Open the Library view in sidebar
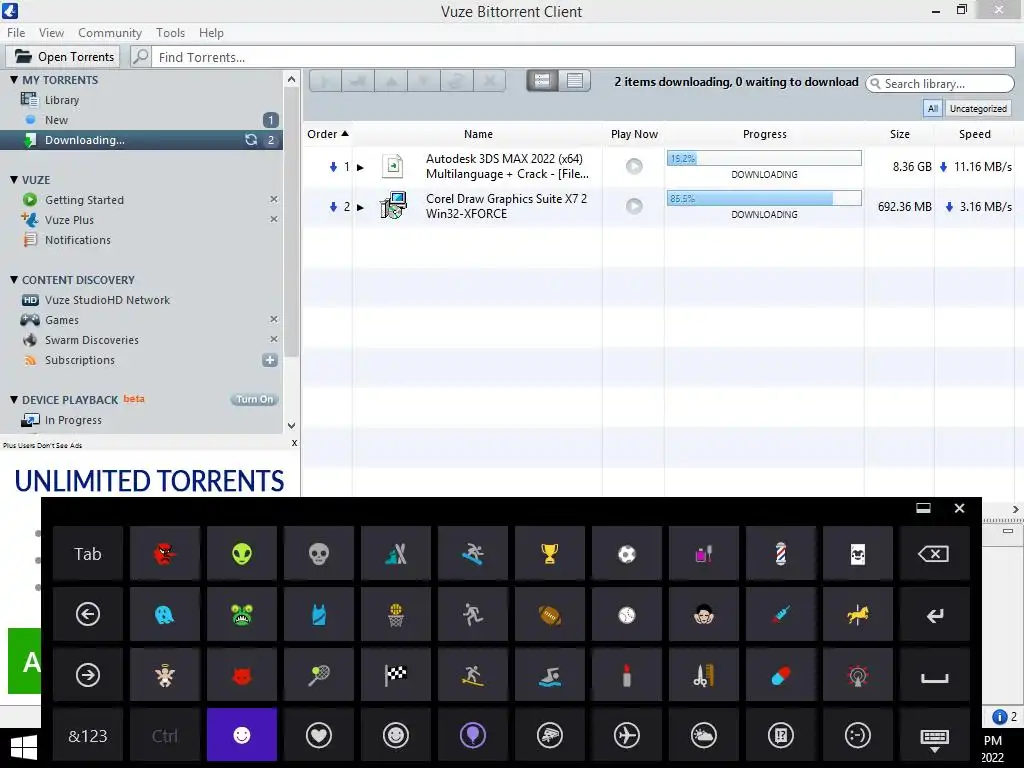1024x768 pixels. click(61, 100)
